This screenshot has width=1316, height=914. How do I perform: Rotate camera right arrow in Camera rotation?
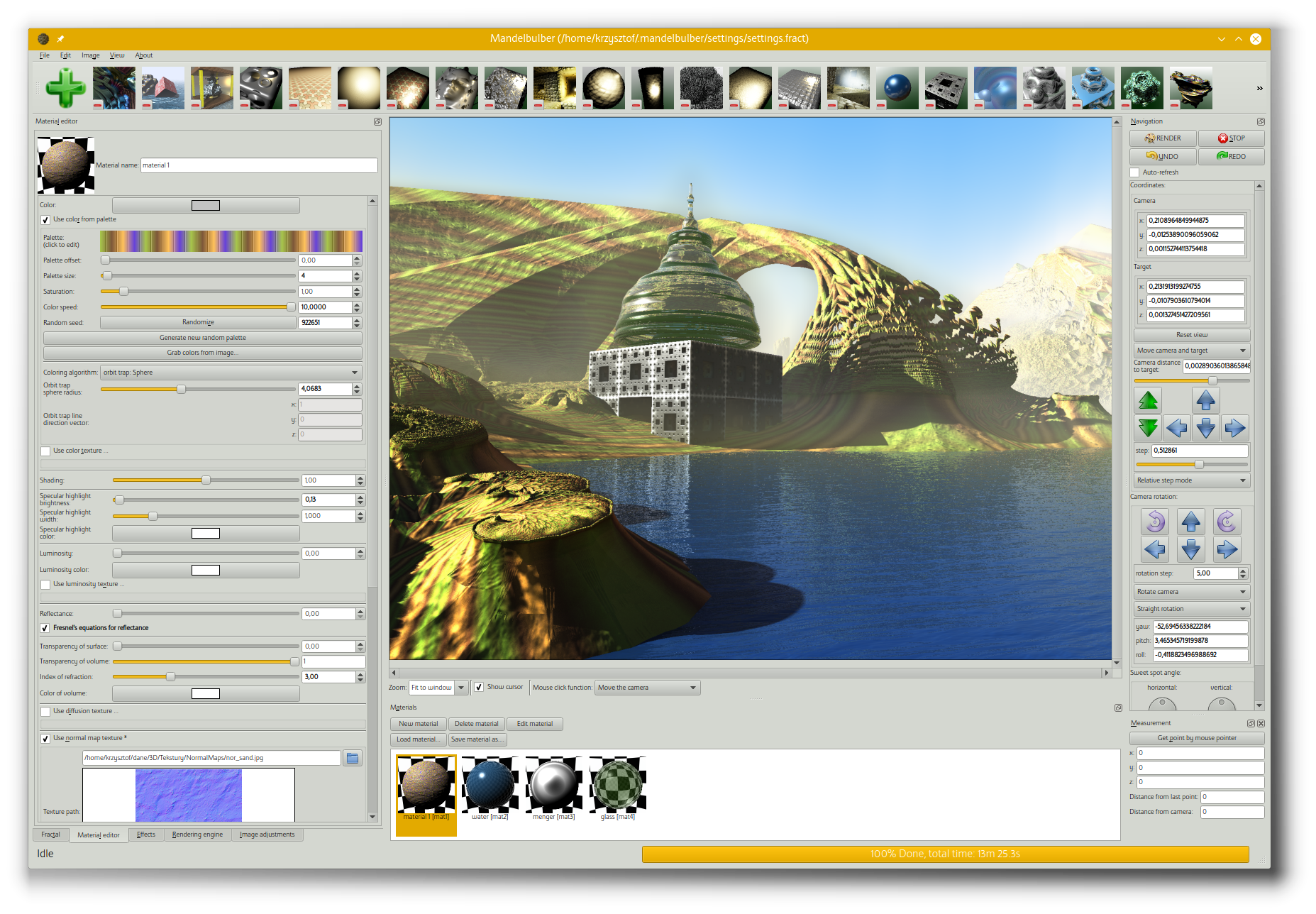coord(1227,549)
